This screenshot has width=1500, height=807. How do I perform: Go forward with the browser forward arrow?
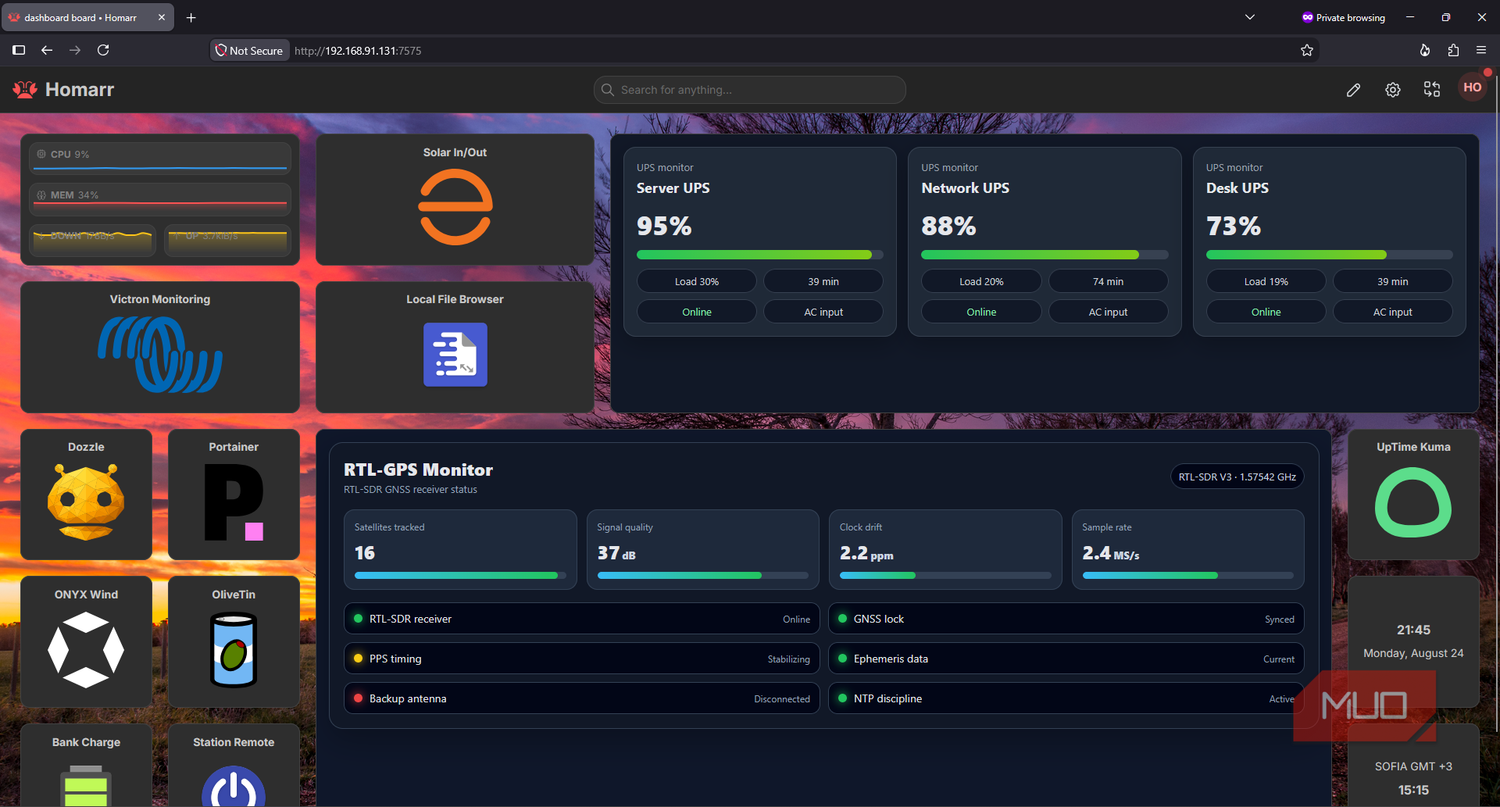(75, 50)
